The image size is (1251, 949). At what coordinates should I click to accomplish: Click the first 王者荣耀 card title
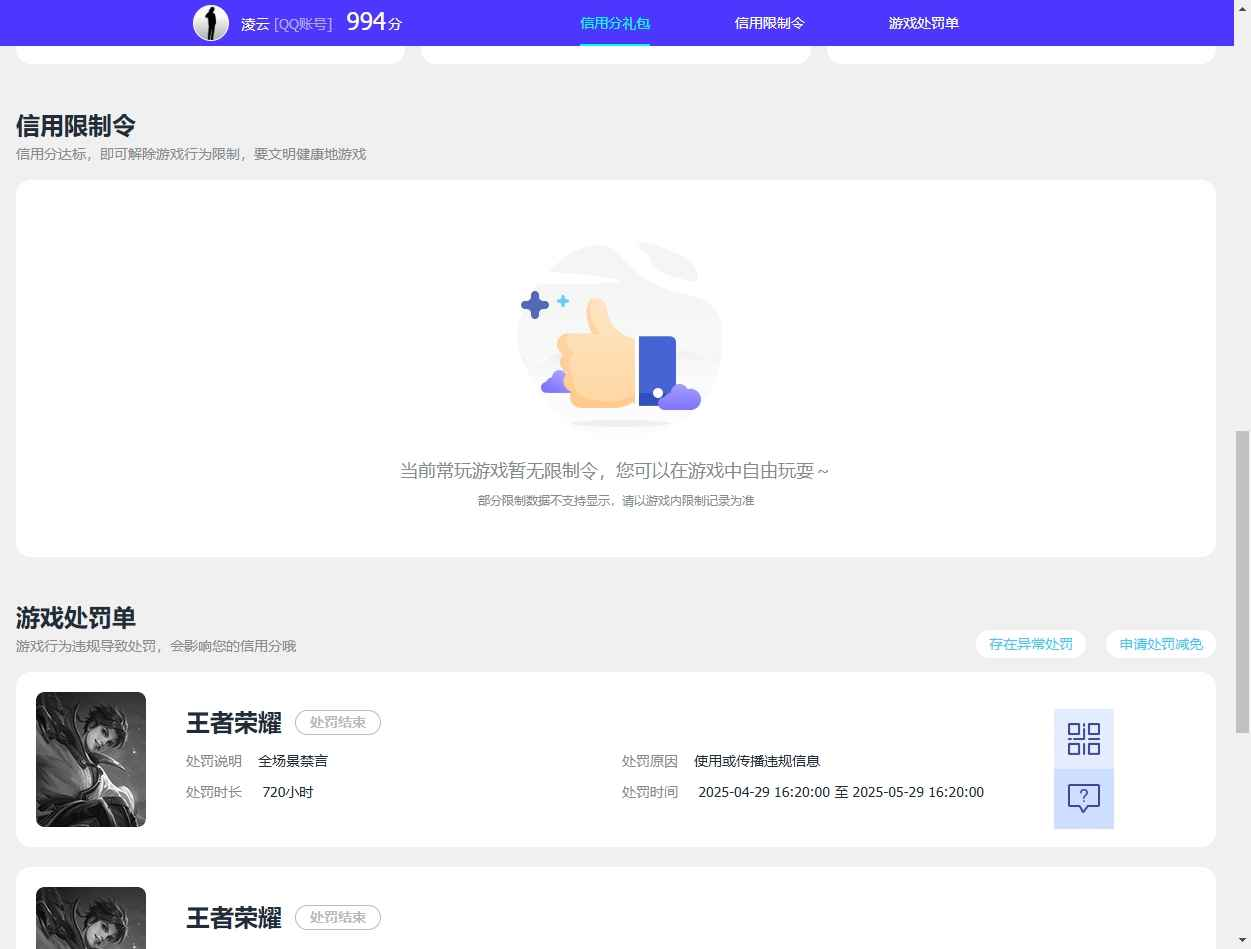(234, 723)
